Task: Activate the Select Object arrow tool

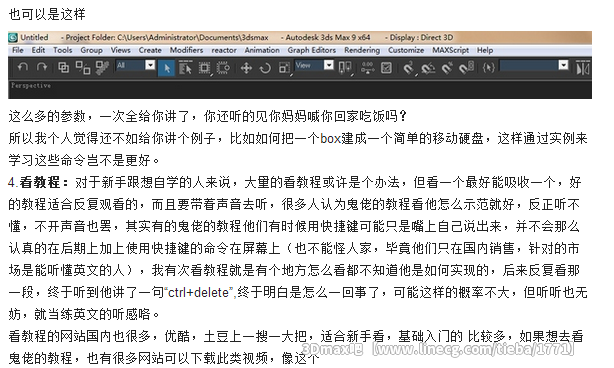Action: click(167, 68)
